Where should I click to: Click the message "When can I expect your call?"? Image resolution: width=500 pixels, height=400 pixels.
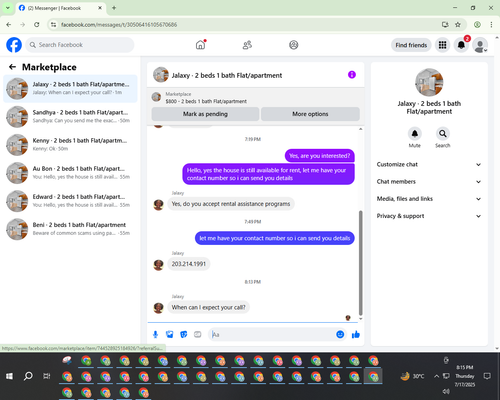click(x=208, y=307)
